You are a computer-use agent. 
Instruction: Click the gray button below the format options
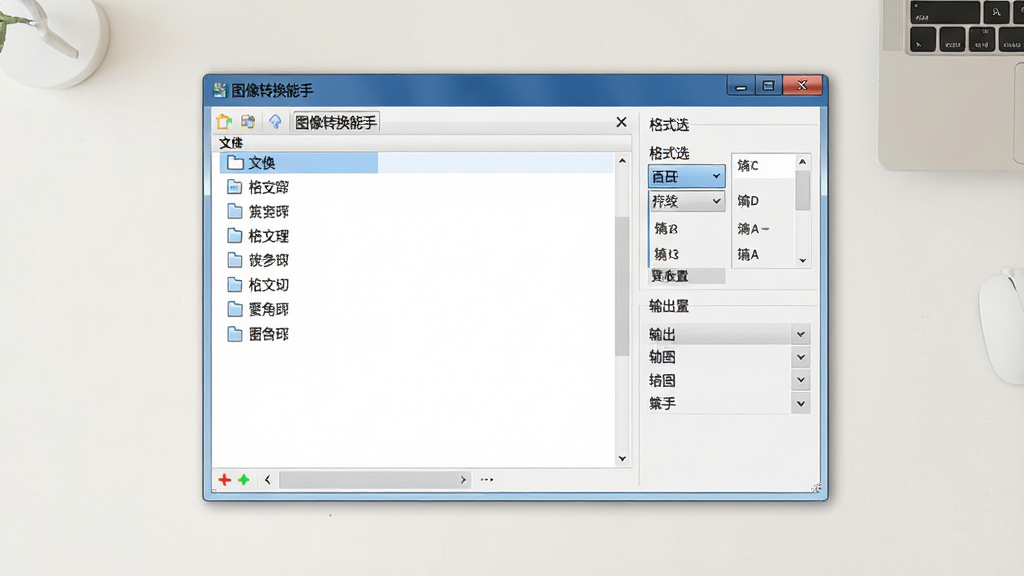point(687,276)
